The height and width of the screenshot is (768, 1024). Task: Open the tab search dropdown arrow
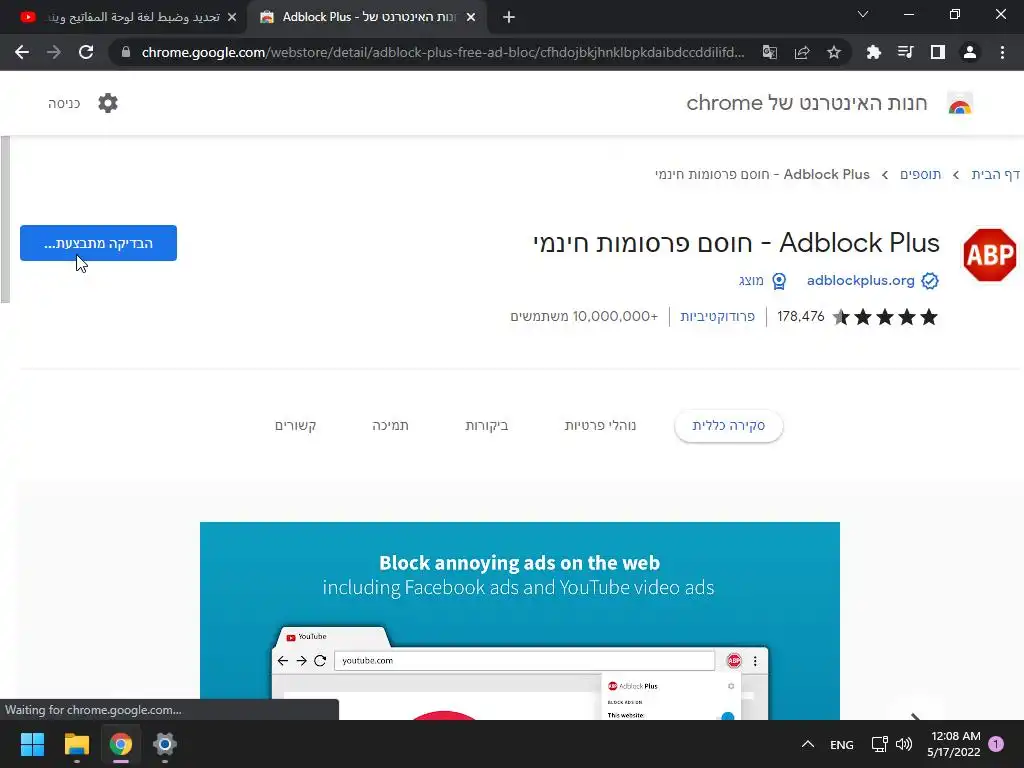click(x=863, y=14)
